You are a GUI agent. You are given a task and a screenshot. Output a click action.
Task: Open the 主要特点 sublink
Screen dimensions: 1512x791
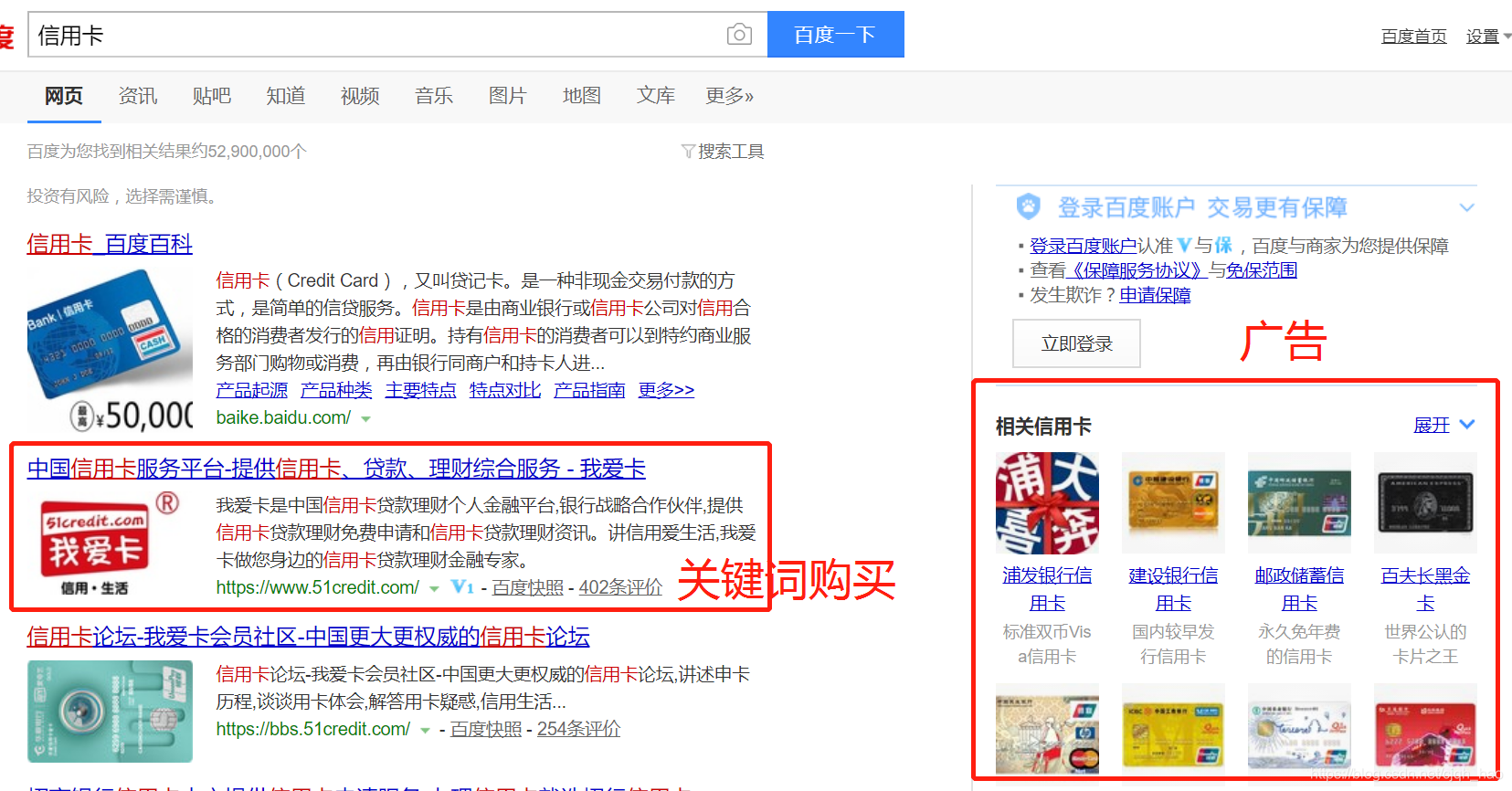(x=421, y=390)
